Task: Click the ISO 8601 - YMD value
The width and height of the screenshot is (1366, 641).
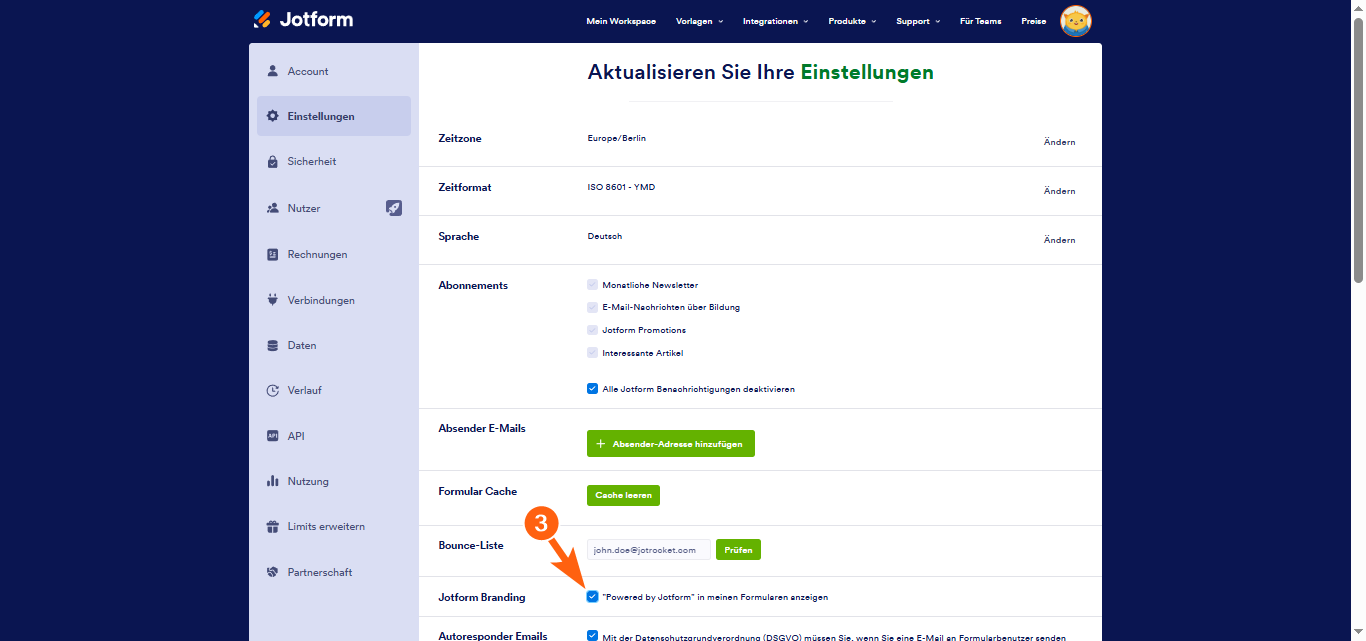Action: (x=621, y=187)
